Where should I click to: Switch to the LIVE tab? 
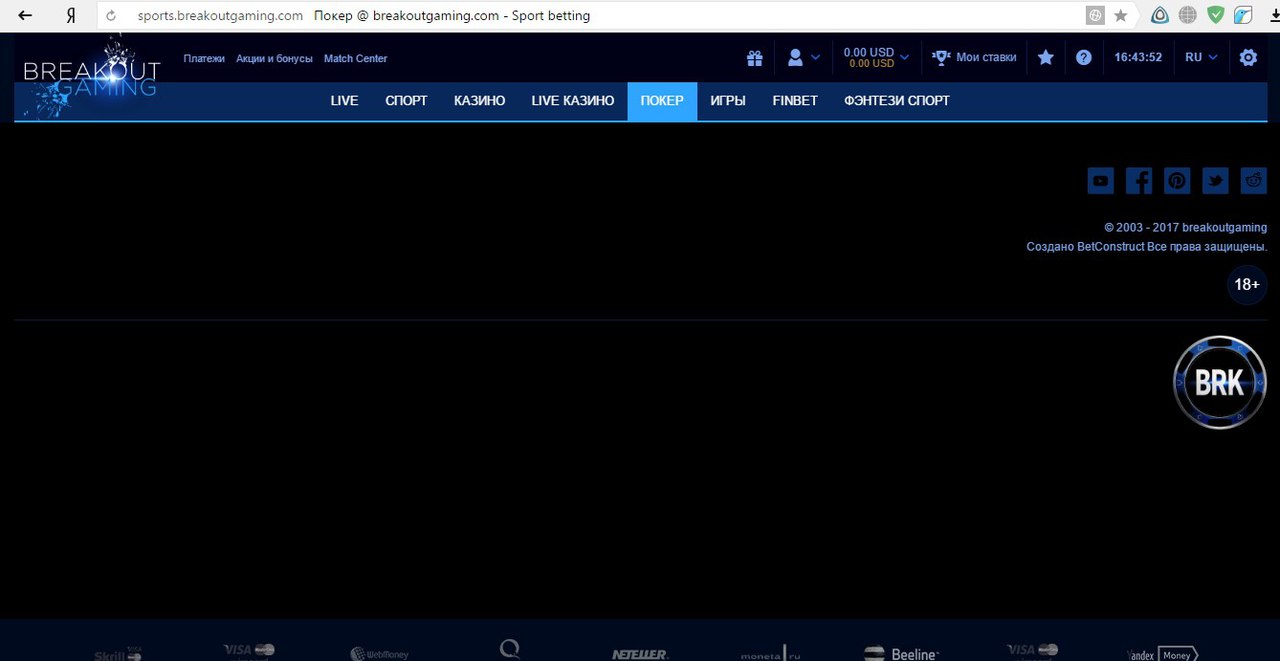(x=344, y=101)
